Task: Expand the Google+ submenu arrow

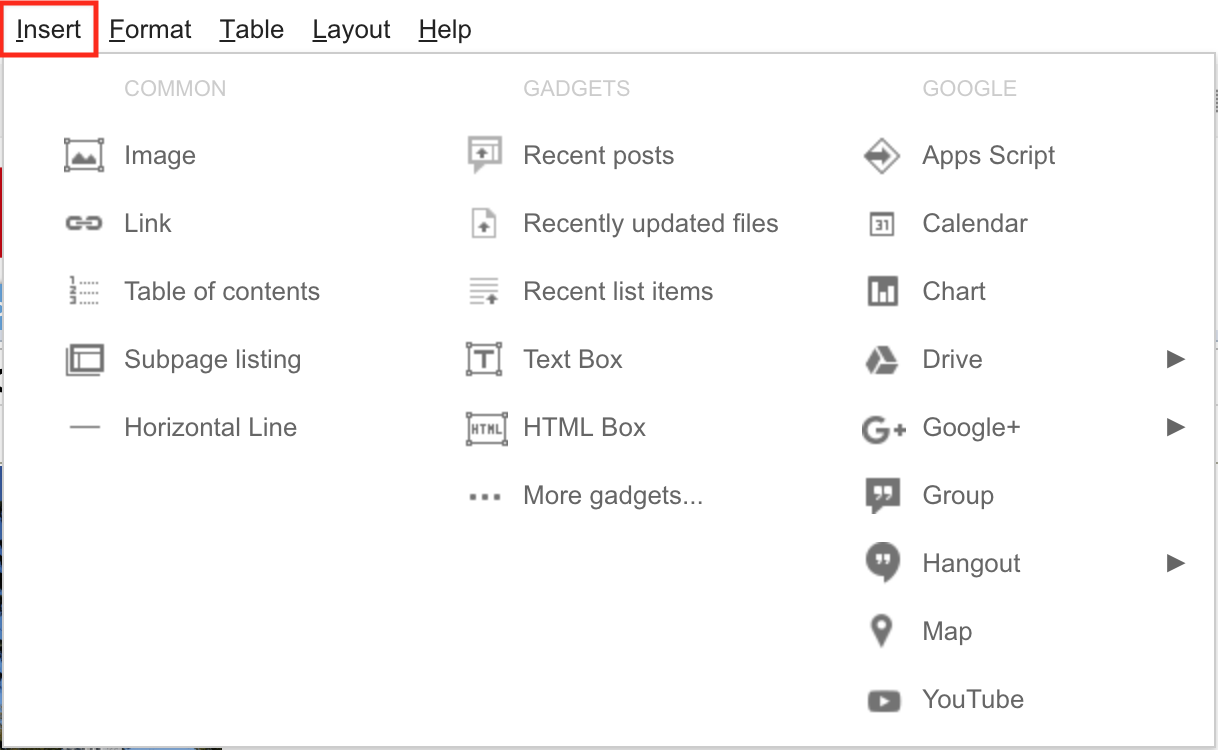Action: (x=1176, y=427)
